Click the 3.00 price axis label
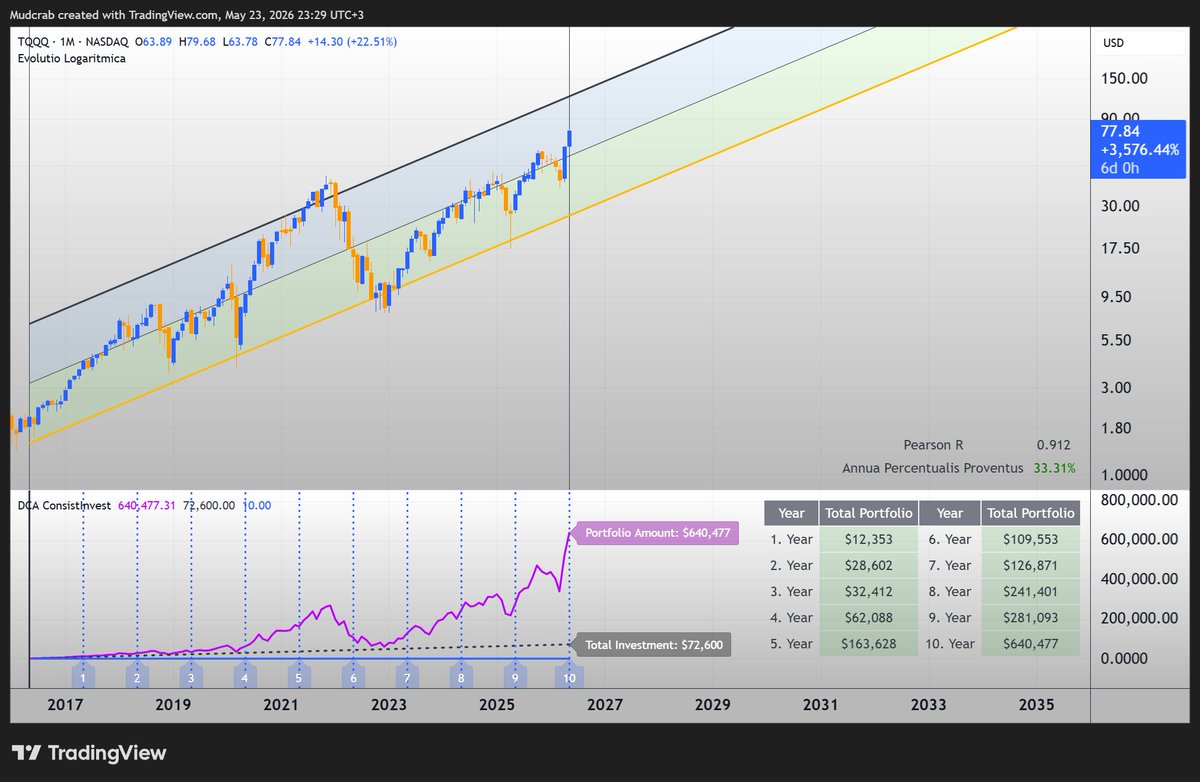The width and height of the screenshot is (1200, 782). pyautogui.click(x=1117, y=387)
